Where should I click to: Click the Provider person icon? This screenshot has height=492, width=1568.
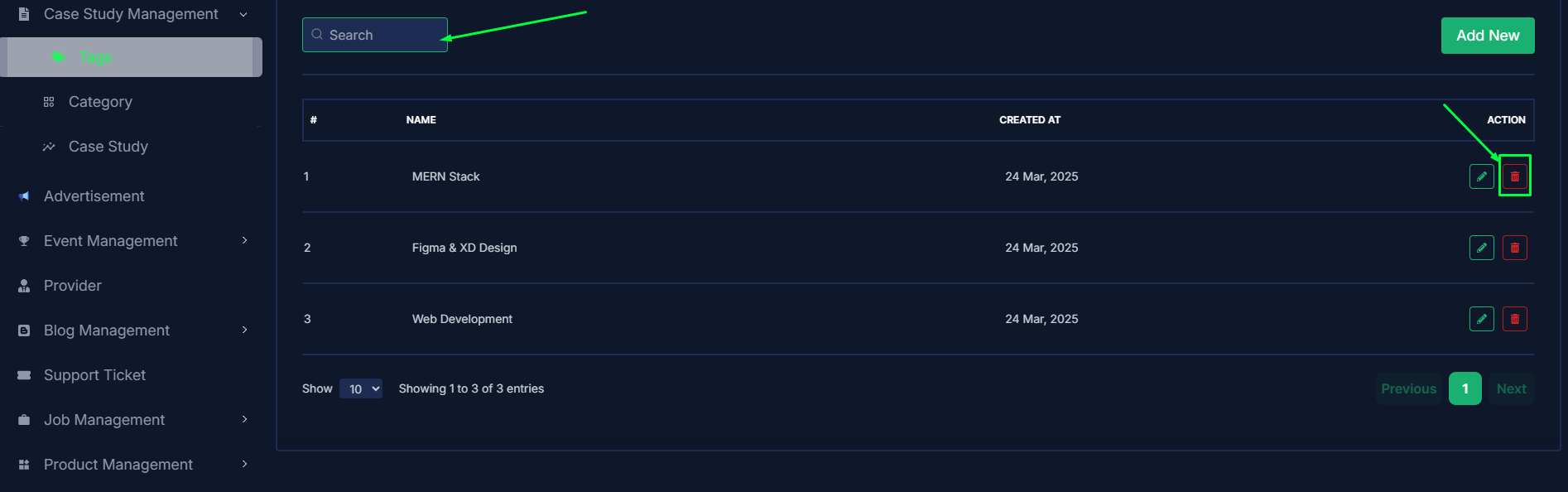click(x=24, y=286)
